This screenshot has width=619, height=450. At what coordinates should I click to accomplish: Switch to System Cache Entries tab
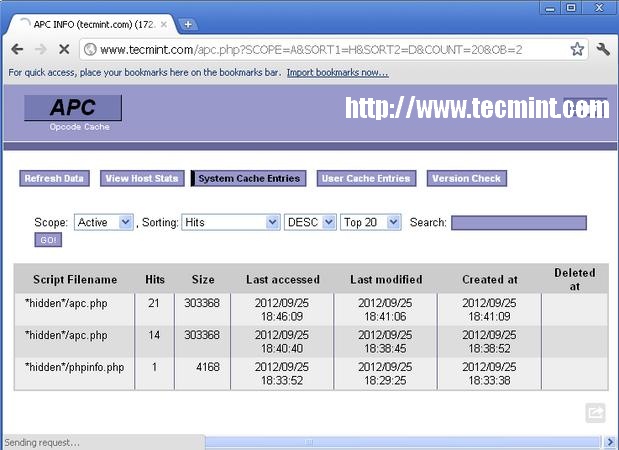click(248, 179)
